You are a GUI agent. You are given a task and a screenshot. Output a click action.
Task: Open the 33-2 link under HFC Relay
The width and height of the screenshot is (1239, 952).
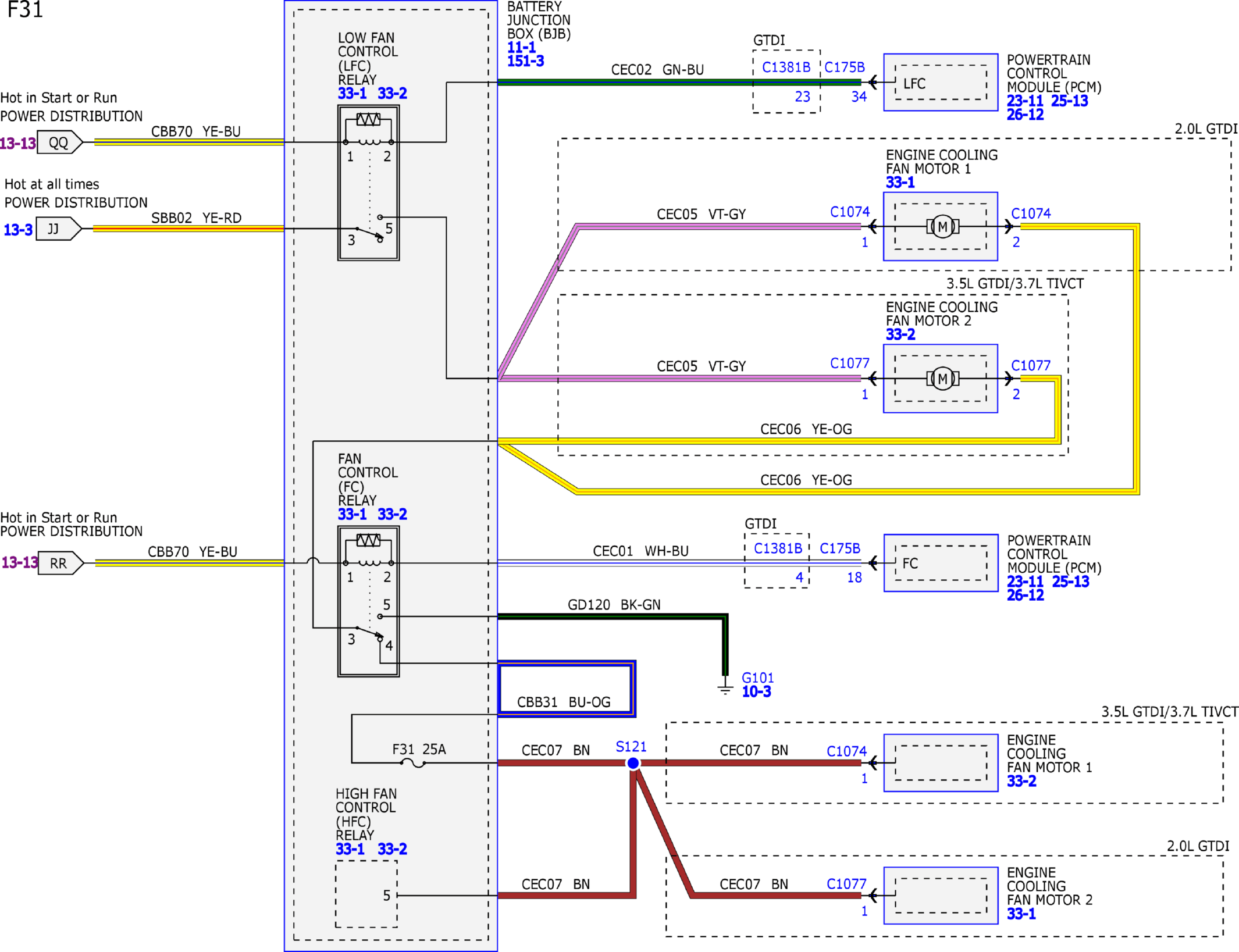pos(392,849)
